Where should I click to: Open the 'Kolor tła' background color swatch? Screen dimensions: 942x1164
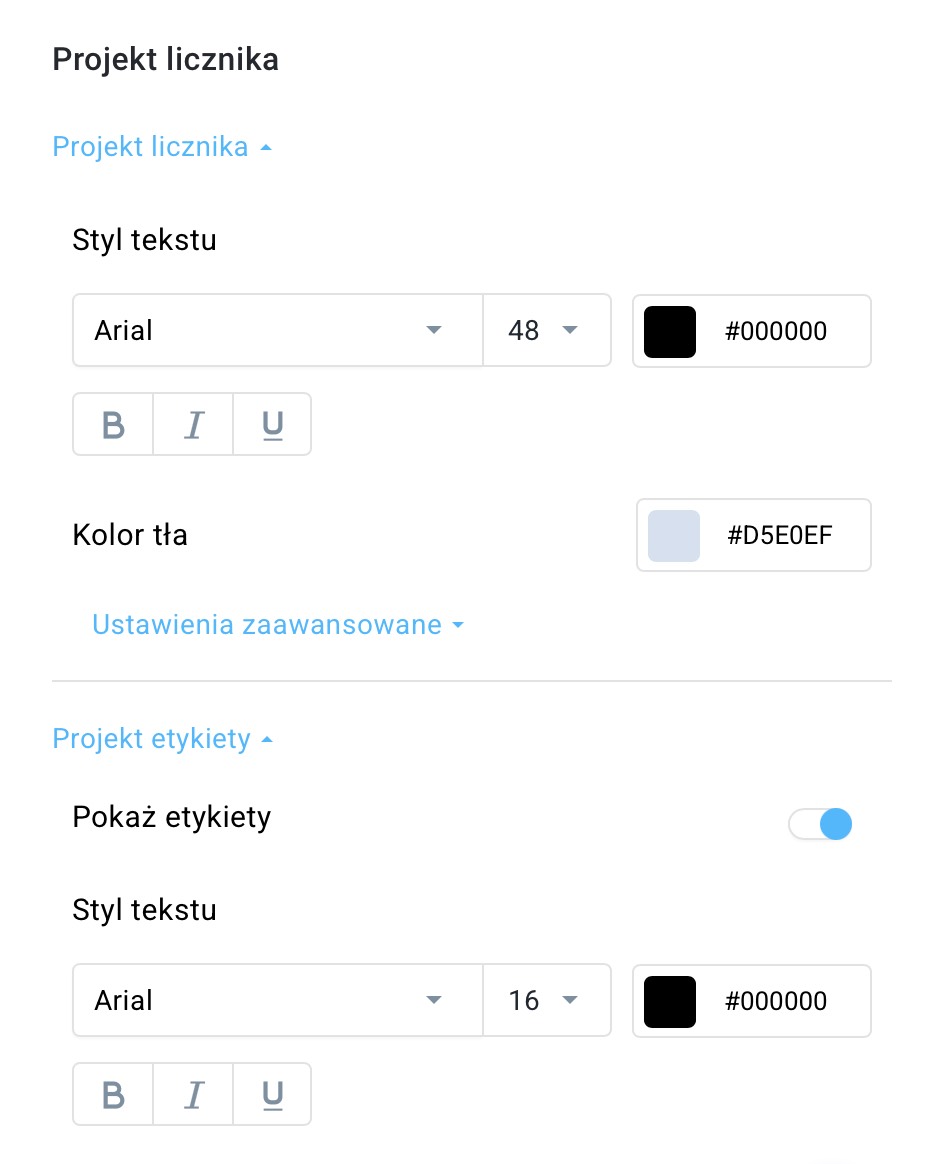pyautogui.click(x=674, y=535)
